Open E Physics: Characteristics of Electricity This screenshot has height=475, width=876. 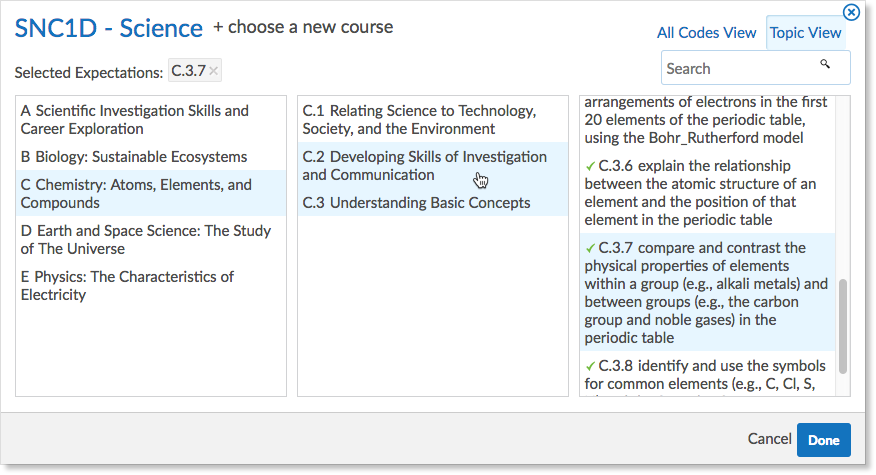151,286
